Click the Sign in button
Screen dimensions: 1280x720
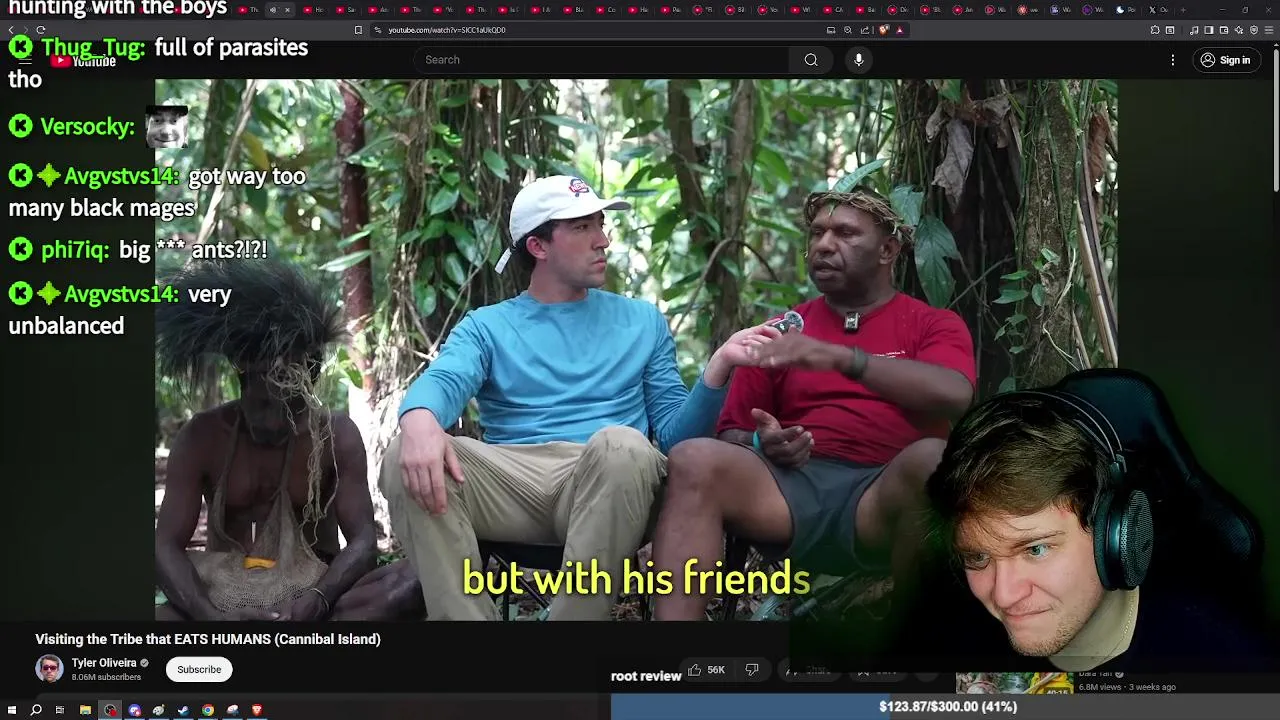pos(1225,60)
